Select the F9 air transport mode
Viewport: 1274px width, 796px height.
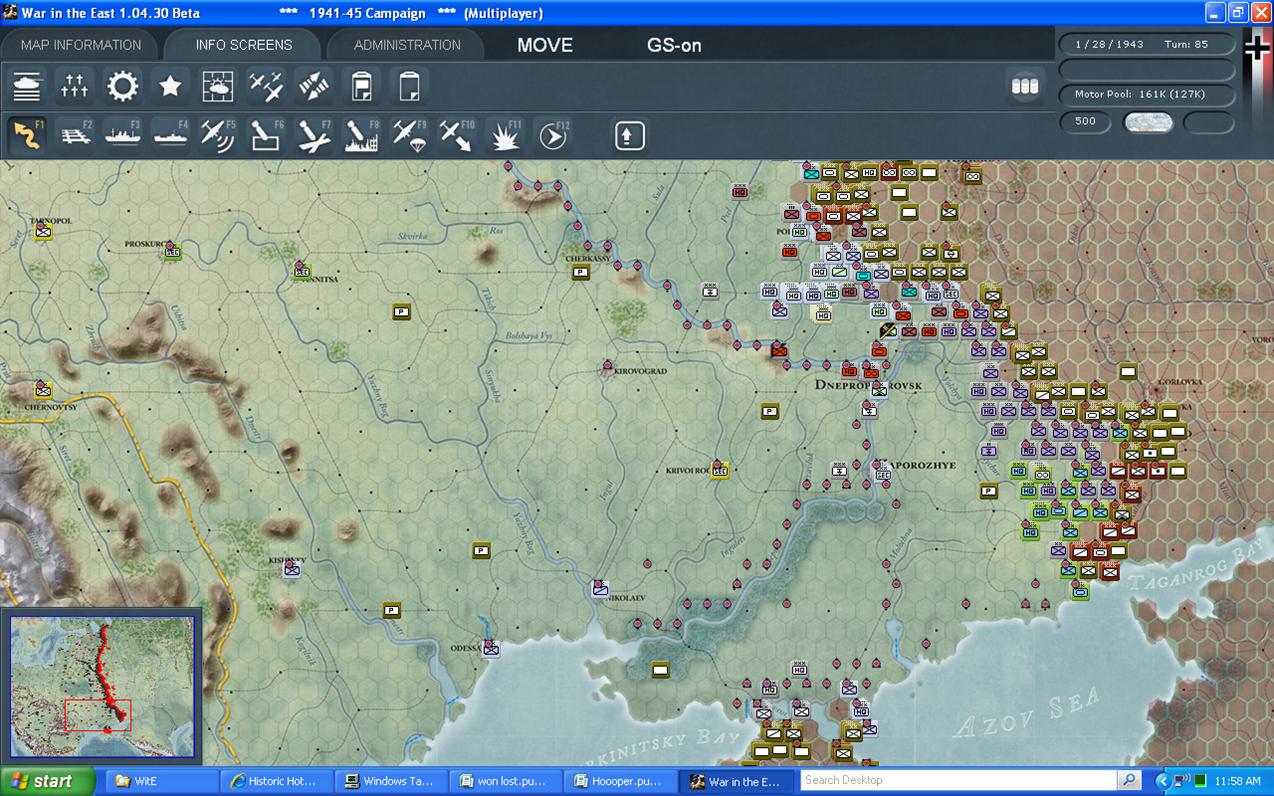(409, 135)
